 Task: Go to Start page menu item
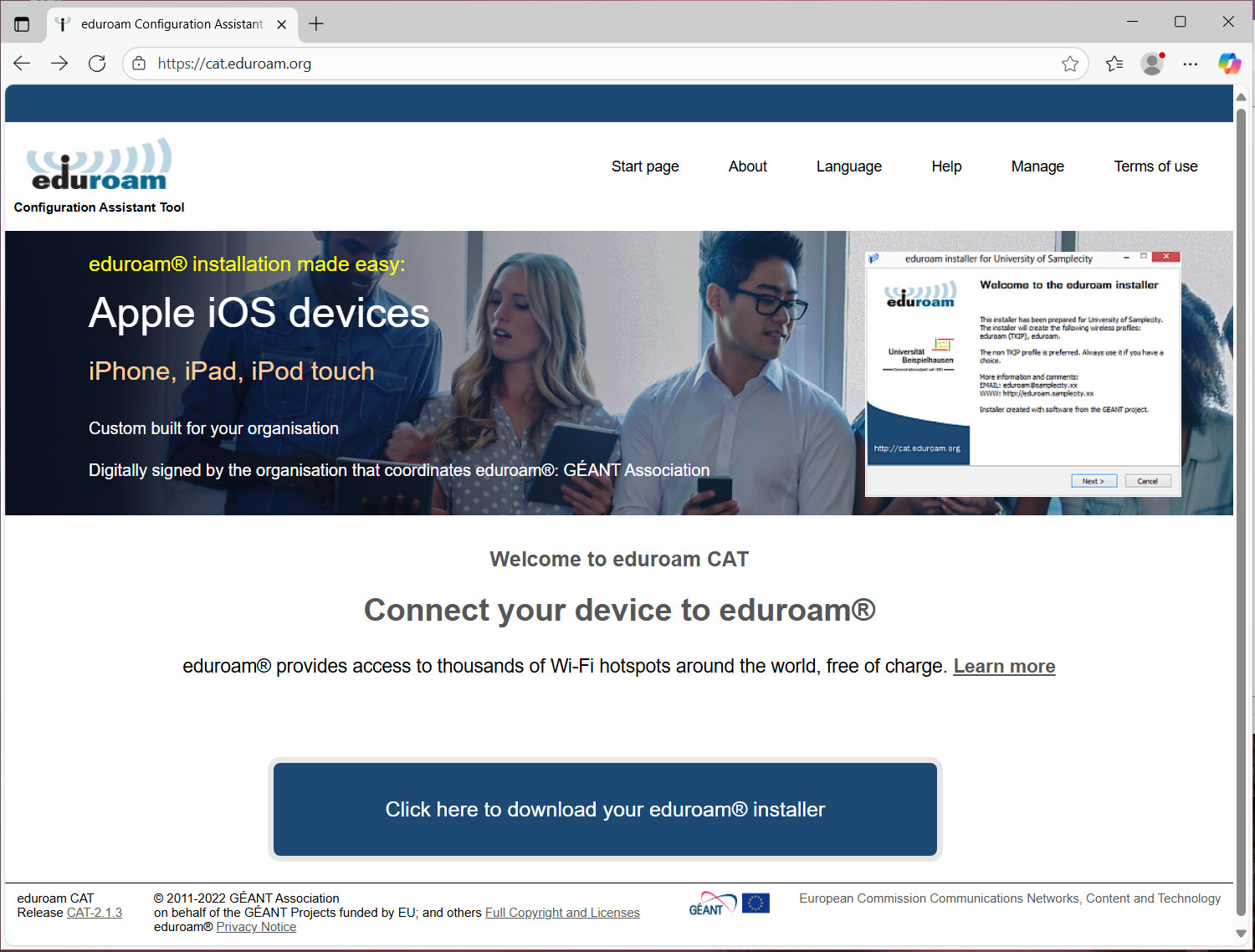coord(645,166)
